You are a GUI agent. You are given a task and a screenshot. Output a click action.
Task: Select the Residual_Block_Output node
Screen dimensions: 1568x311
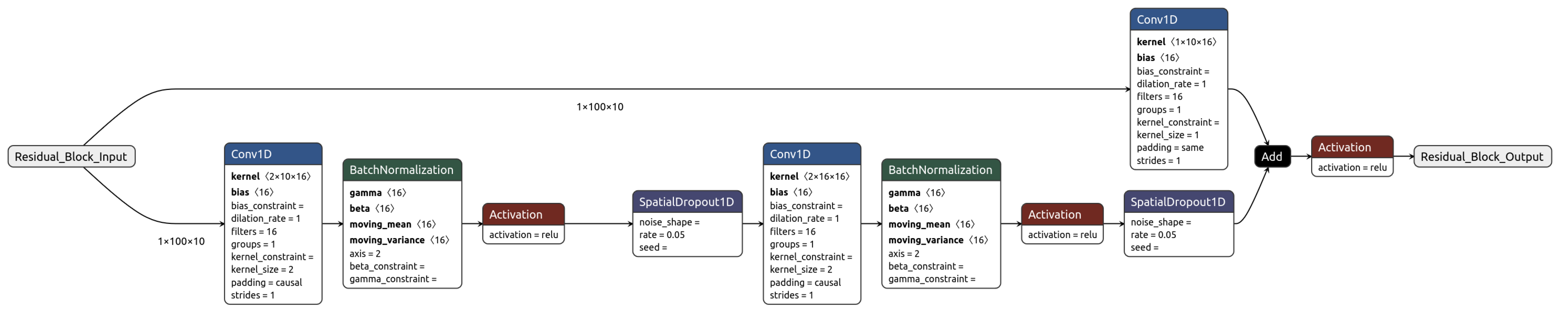(x=1481, y=156)
